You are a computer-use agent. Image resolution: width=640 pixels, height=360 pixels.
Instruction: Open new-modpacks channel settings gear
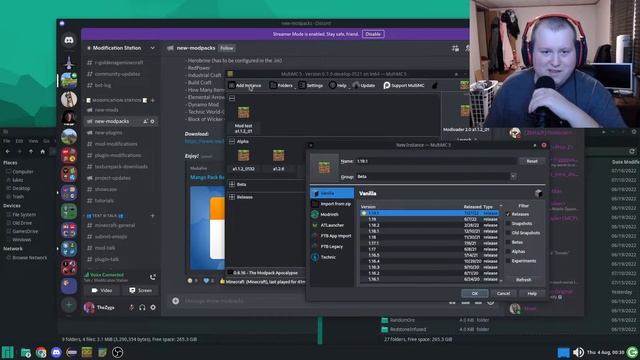click(153, 121)
